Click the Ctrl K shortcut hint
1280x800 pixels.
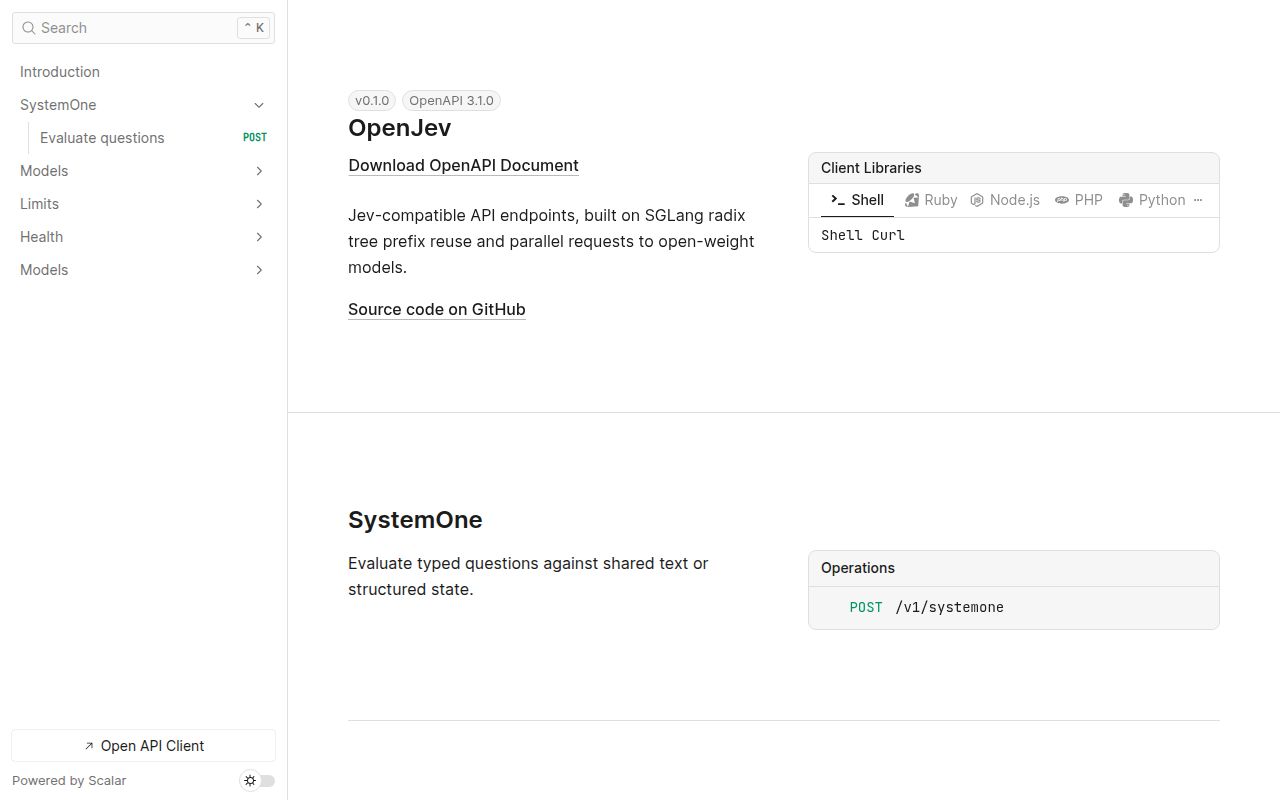[x=253, y=28]
